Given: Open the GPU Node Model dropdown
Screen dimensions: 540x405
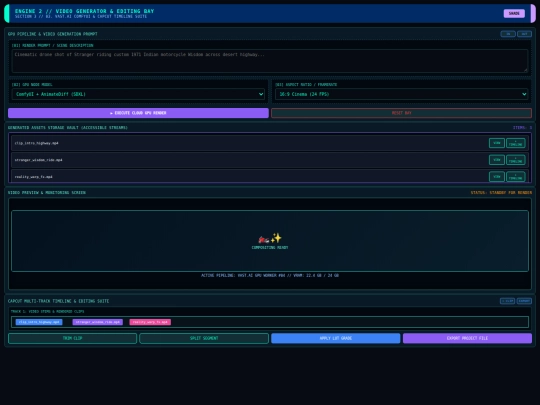Looking at the screenshot, I should [138, 94].
